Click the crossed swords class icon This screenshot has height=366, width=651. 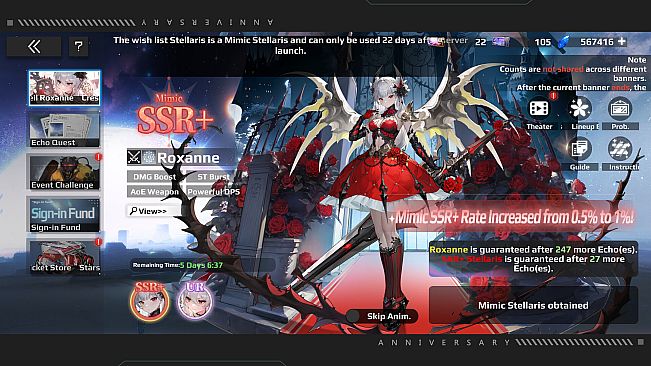click(134, 157)
